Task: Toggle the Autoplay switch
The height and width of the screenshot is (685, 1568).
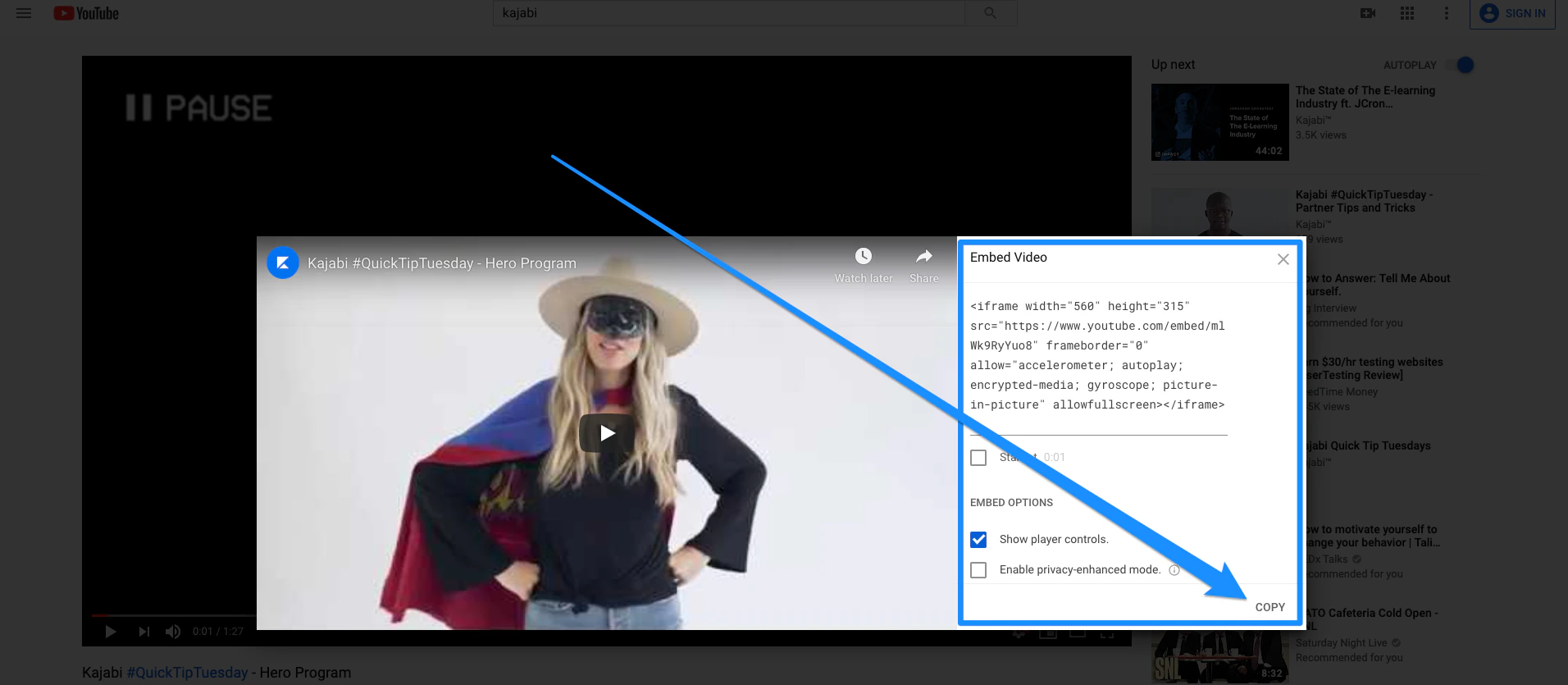Action: coord(1461,65)
